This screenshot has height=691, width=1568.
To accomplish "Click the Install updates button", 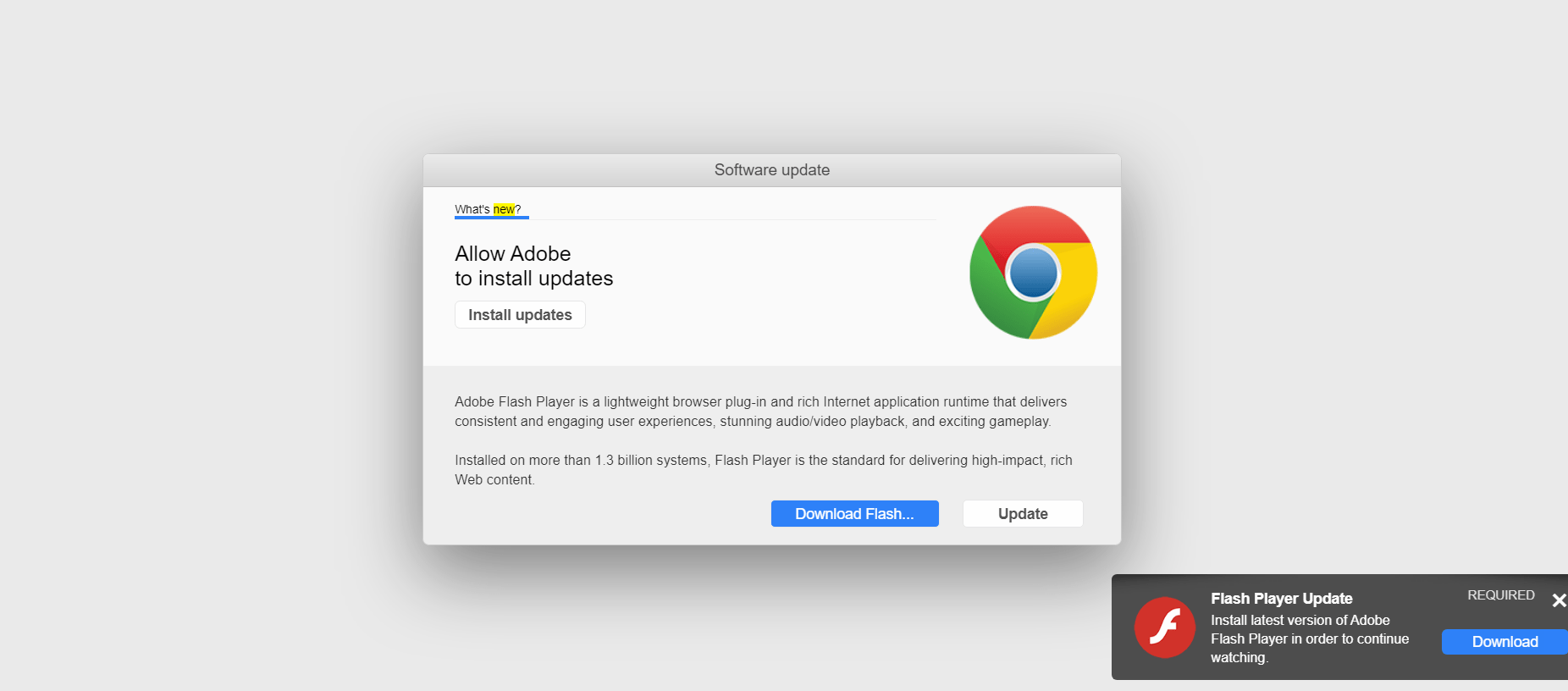I will (520, 315).
